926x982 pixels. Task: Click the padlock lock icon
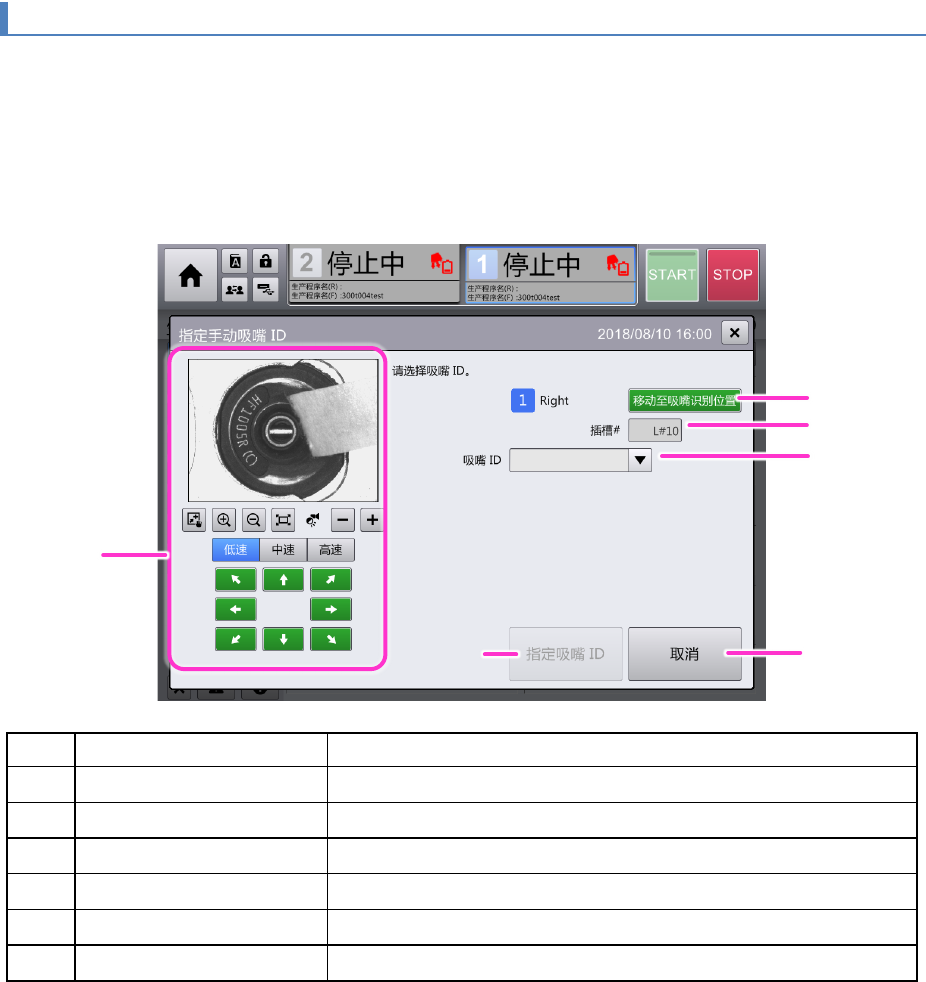(265, 261)
